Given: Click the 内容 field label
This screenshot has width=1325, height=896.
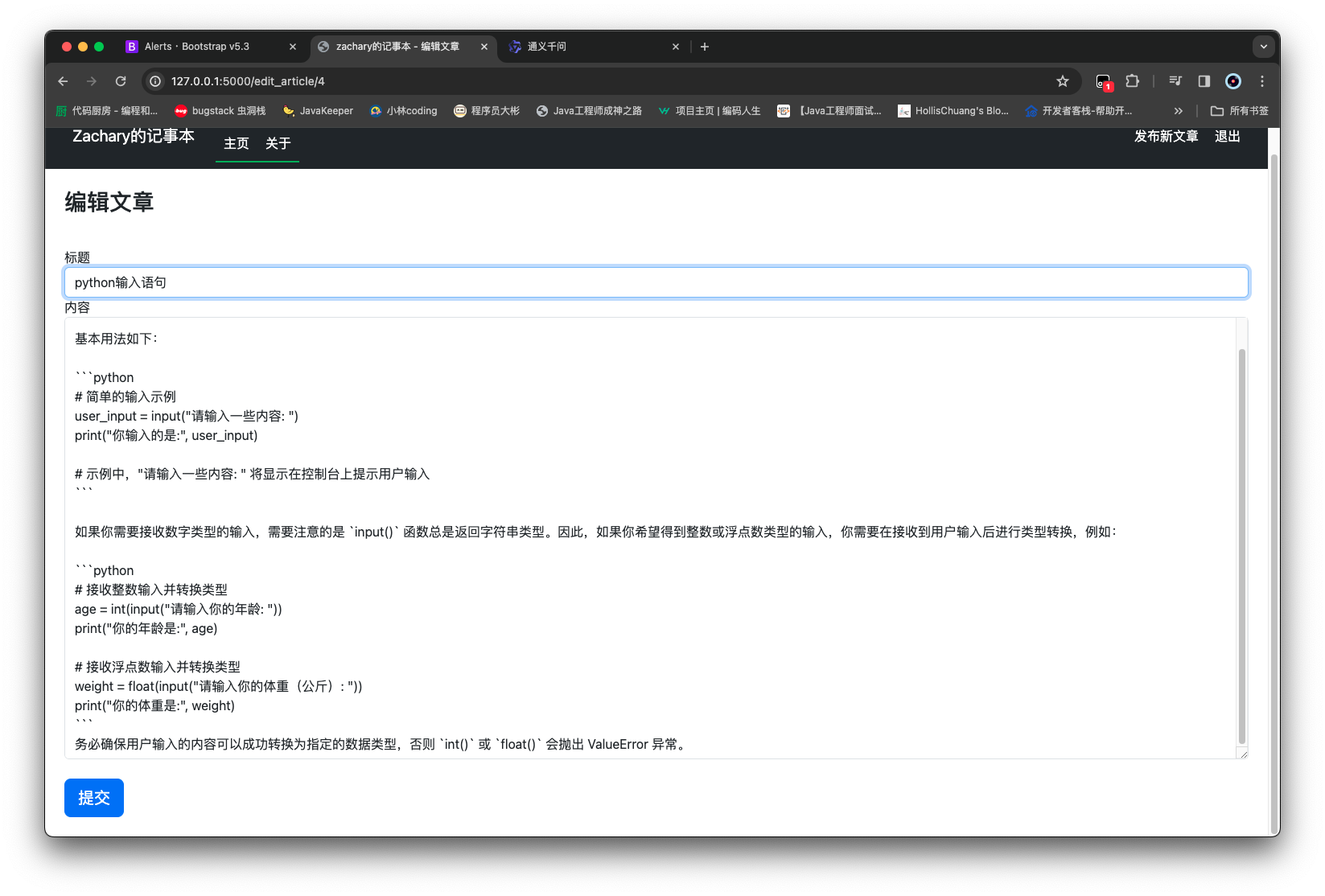Looking at the screenshot, I should tap(77, 307).
